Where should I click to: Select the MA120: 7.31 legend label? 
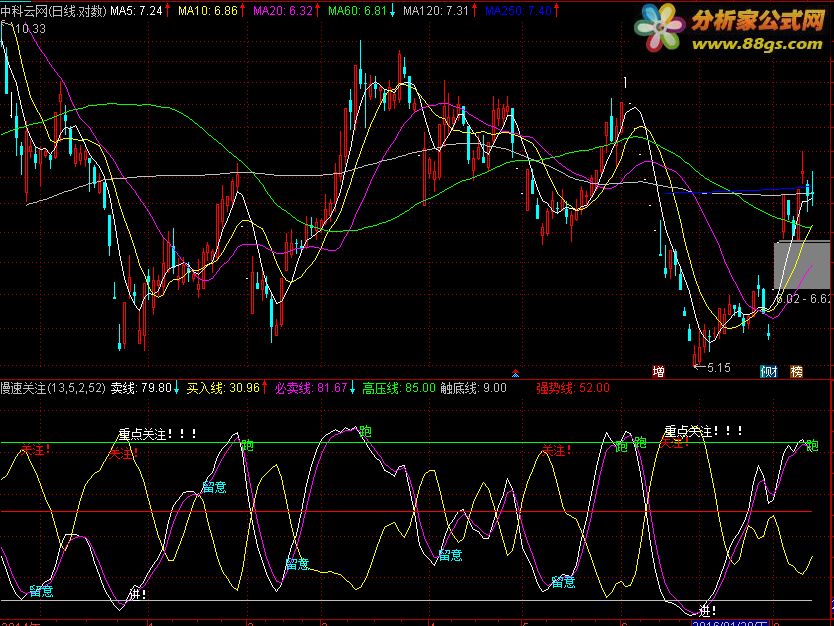pyautogui.click(x=436, y=11)
